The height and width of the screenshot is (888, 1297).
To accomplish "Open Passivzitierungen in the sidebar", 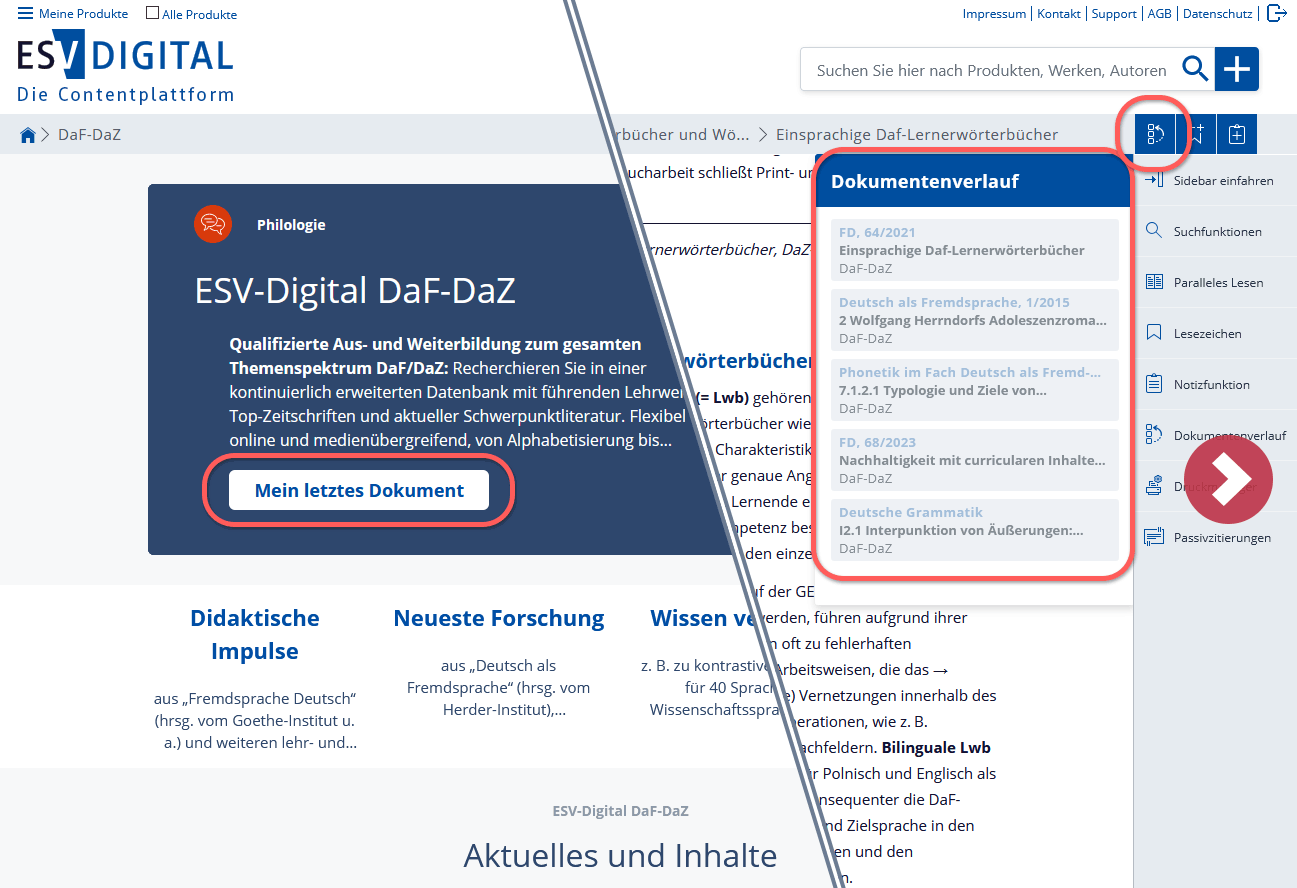I will tap(1214, 537).
